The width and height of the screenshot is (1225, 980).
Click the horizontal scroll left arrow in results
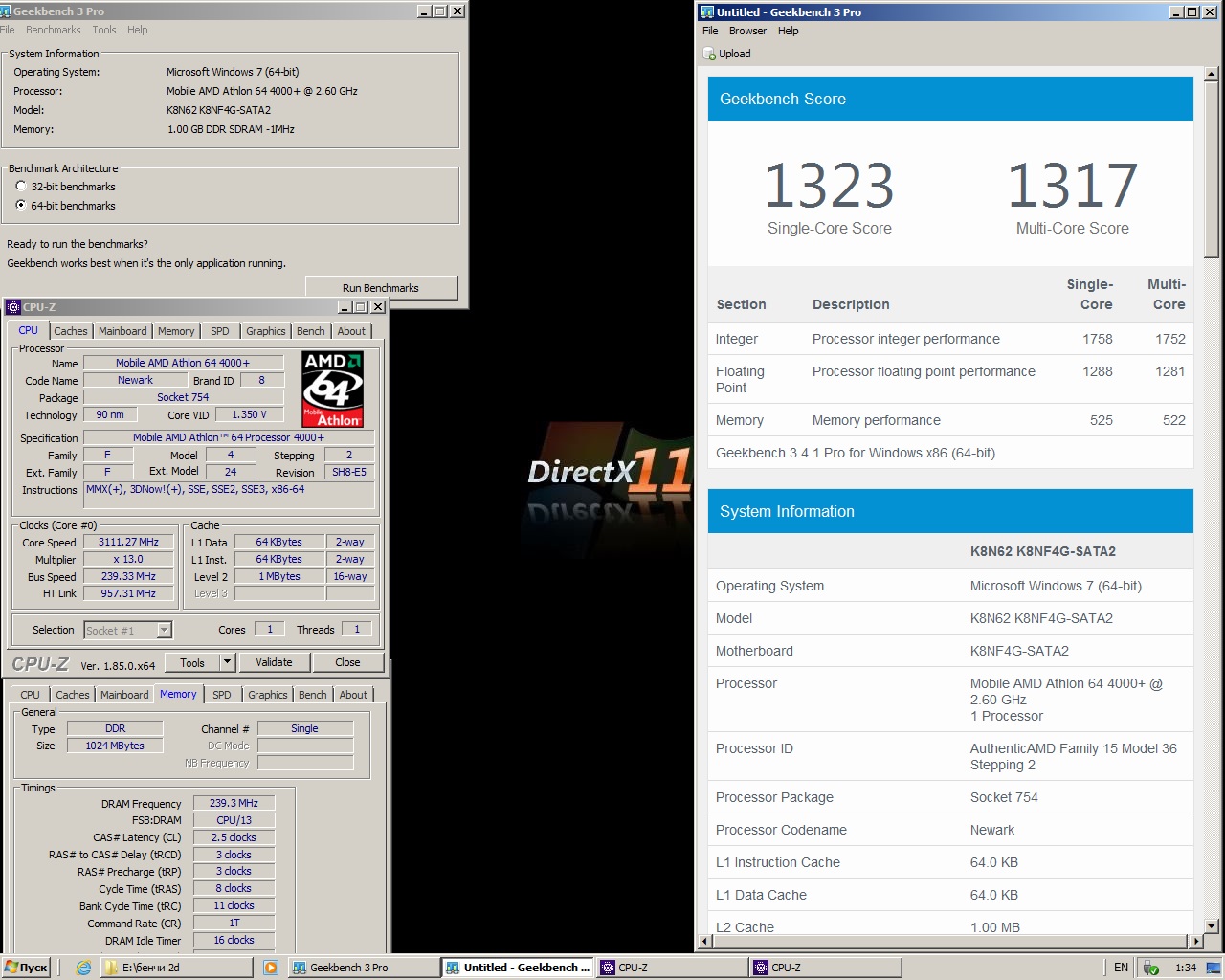706,941
